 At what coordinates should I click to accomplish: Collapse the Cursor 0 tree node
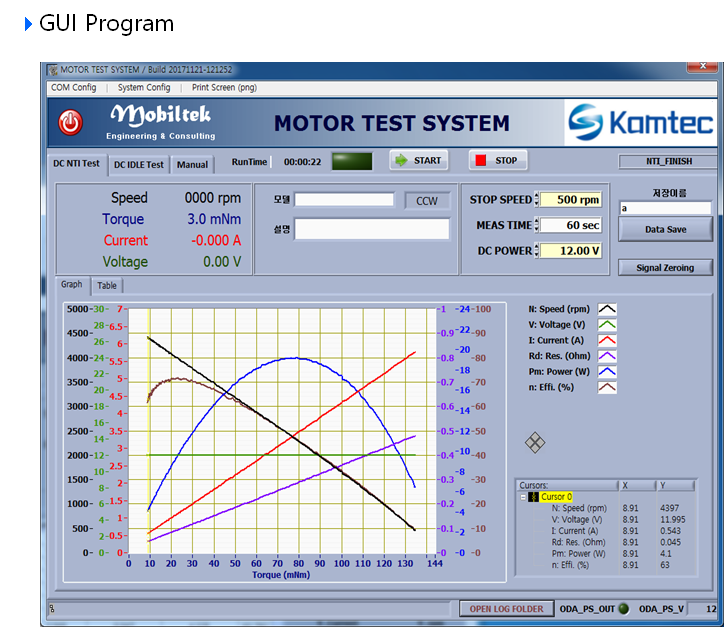click(x=523, y=497)
